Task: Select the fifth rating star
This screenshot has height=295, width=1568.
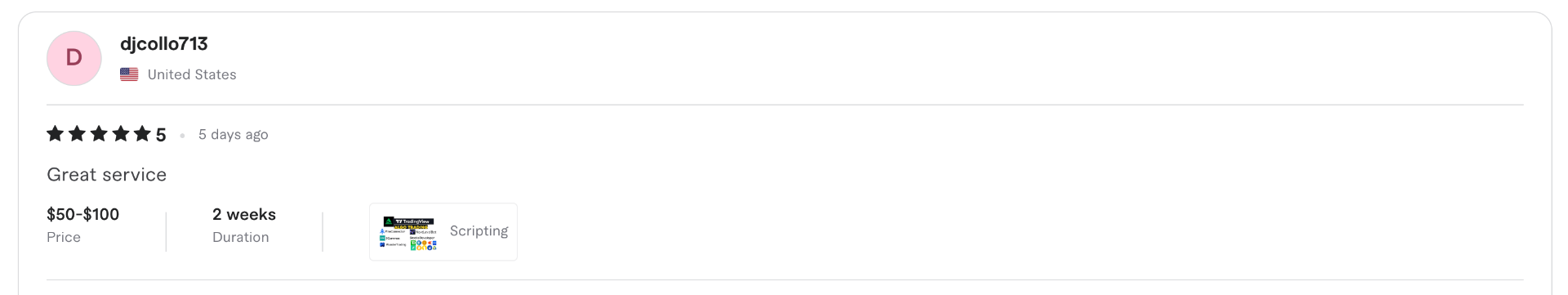Action: coord(143,133)
